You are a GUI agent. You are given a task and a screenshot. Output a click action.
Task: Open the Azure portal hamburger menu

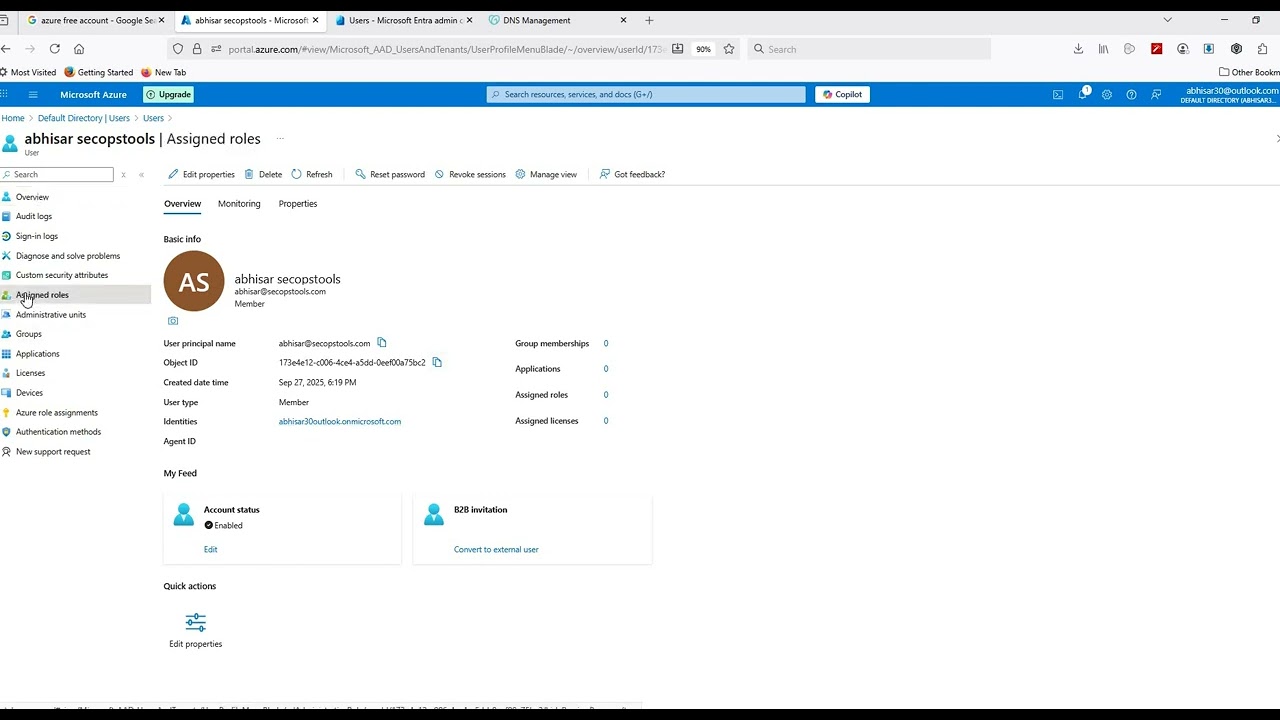coord(33,95)
